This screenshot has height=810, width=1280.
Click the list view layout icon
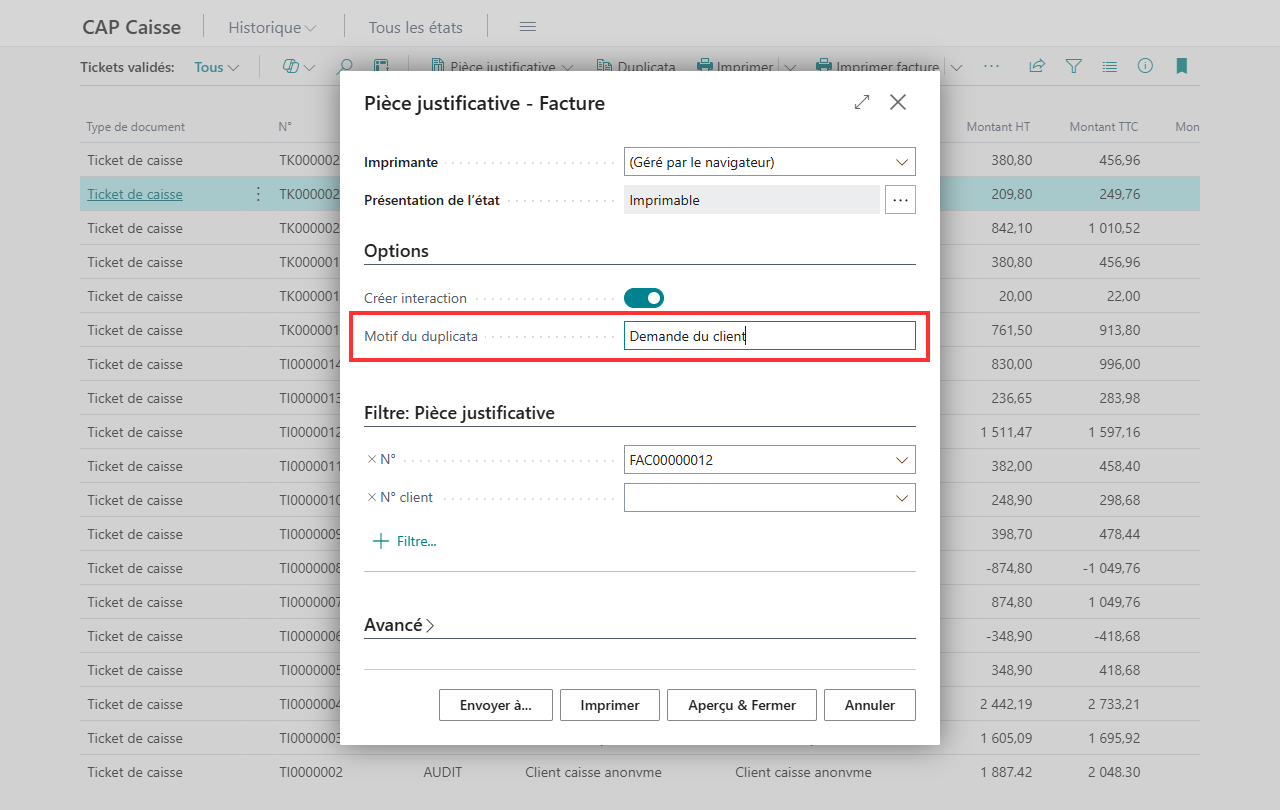1109,67
